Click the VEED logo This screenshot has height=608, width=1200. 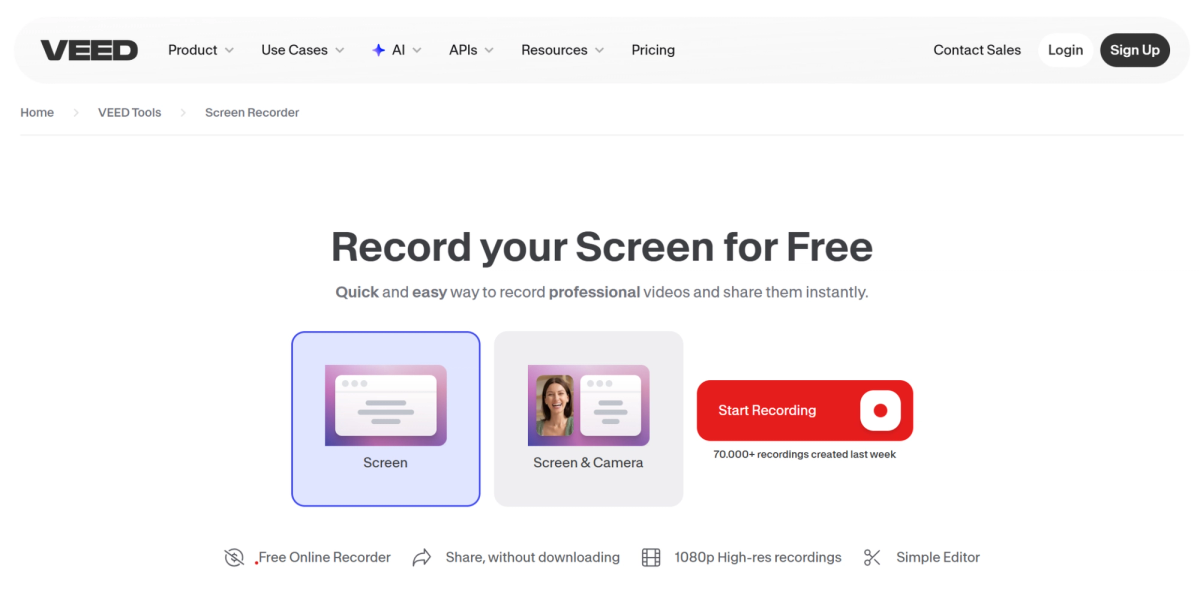pos(89,50)
